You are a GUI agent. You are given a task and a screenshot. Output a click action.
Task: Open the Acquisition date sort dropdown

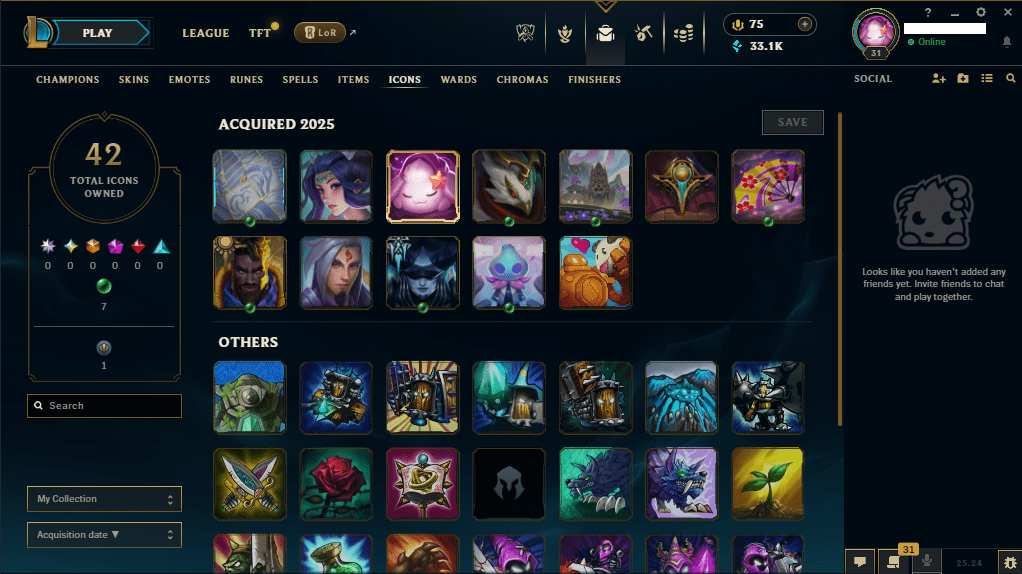tap(104, 535)
